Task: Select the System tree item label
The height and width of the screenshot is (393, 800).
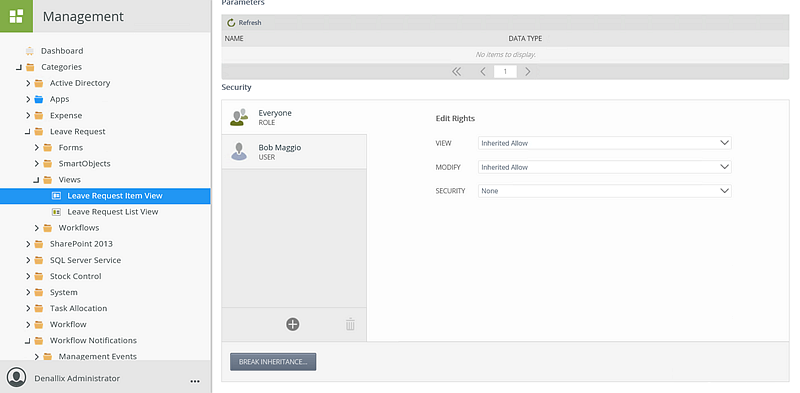Action: pyautogui.click(x=64, y=292)
